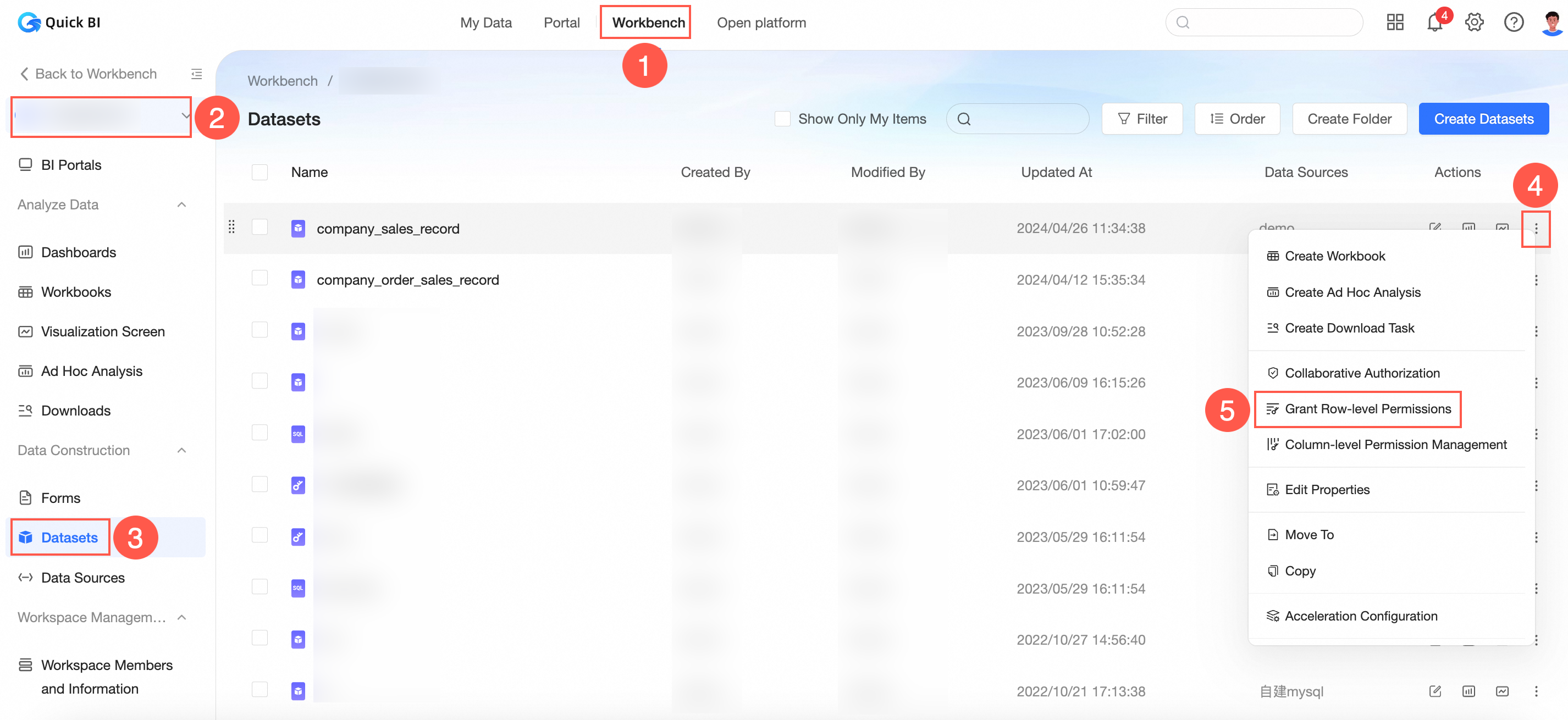This screenshot has height=720, width=1568.
Task: Open the Order sorting button
Action: [1237, 119]
